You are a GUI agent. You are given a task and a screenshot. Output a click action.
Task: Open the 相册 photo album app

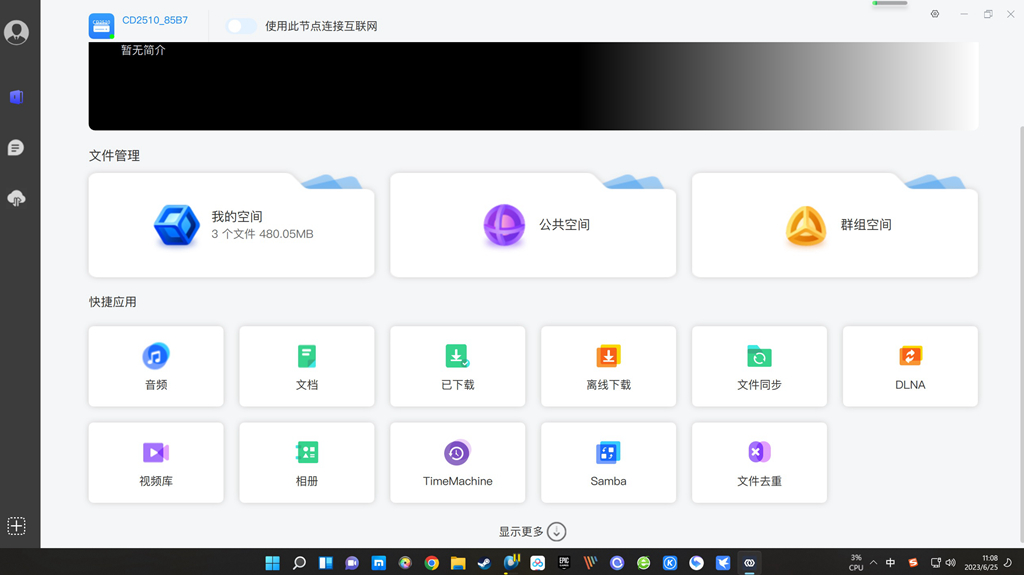point(307,463)
